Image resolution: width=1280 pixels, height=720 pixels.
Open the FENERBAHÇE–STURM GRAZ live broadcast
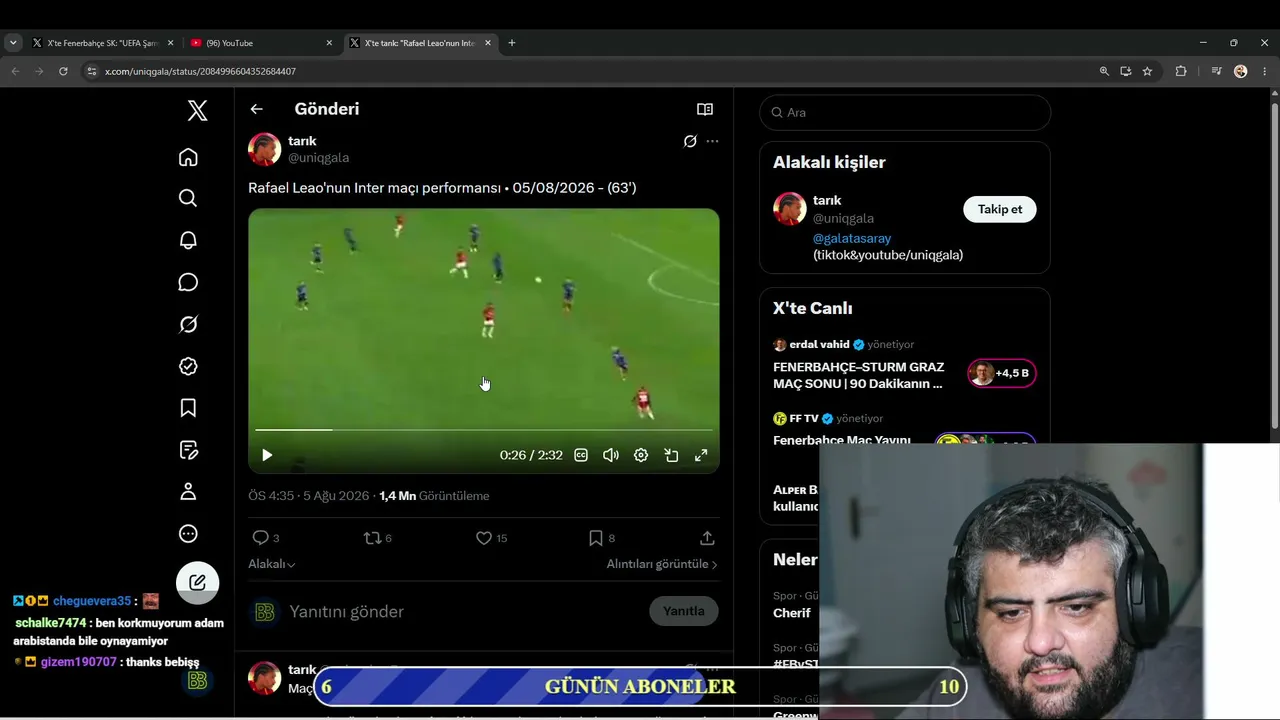[858, 375]
